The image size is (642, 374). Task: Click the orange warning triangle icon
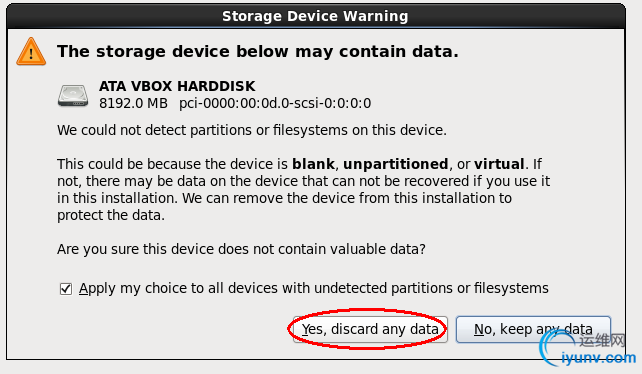(31, 52)
